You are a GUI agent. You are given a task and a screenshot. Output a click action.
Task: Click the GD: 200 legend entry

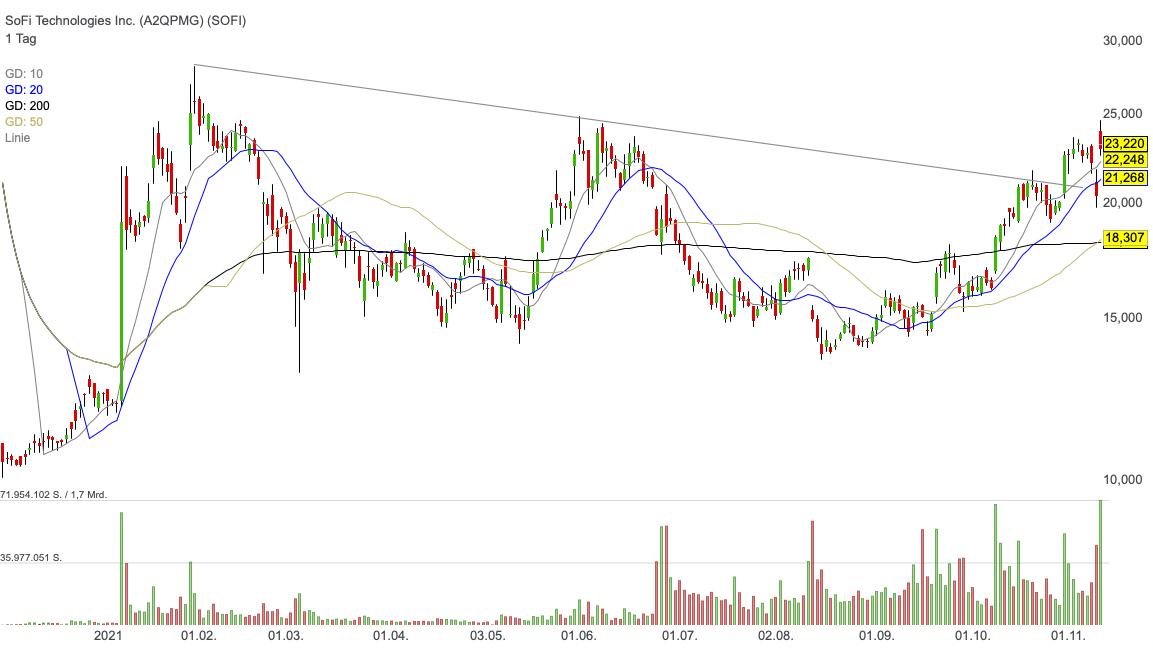click(x=27, y=106)
